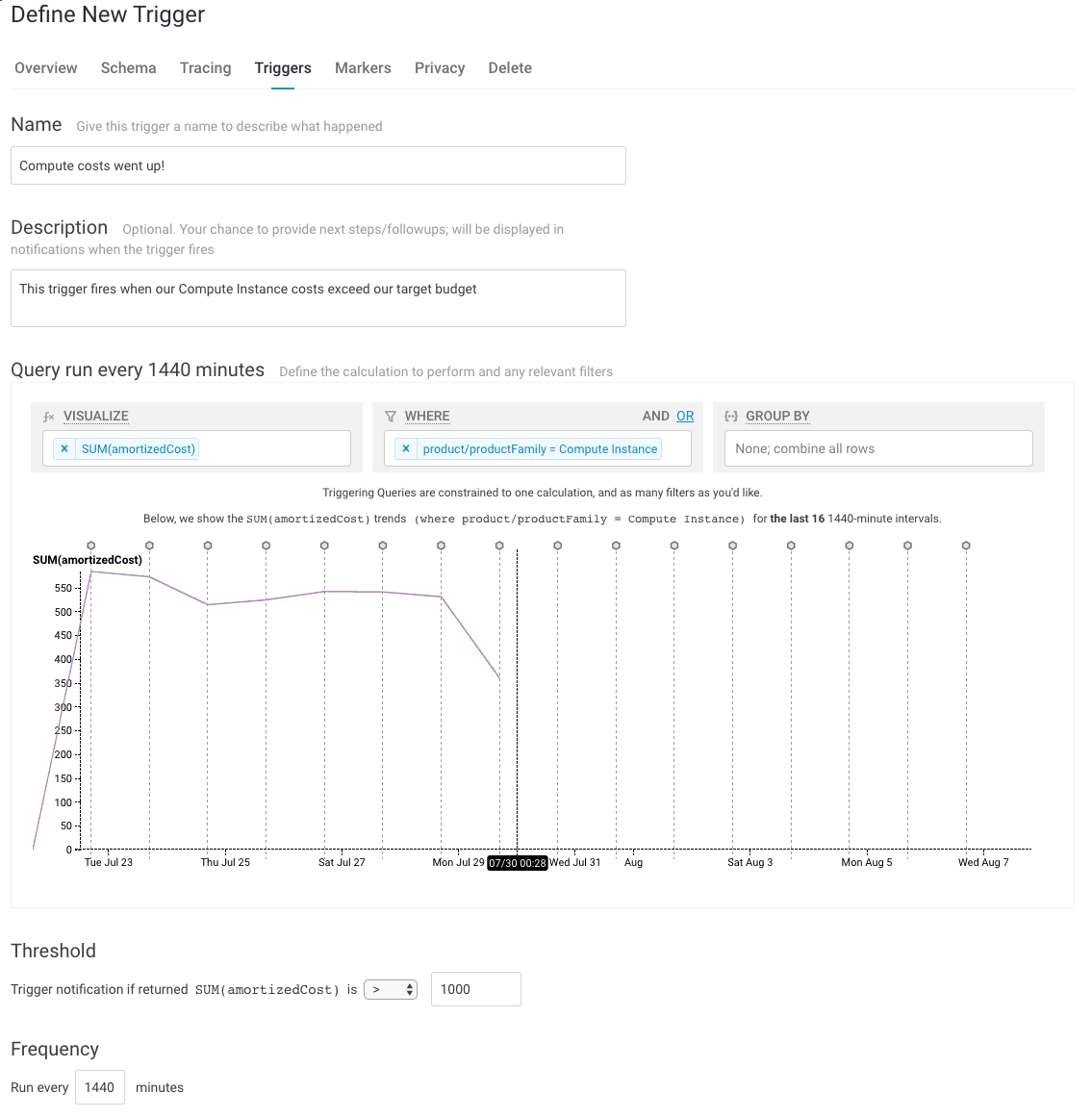This screenshot has width=1092, height=1118.
Task: Open the VISUALIZE calculation field
Action: click(x=273, y=448)
